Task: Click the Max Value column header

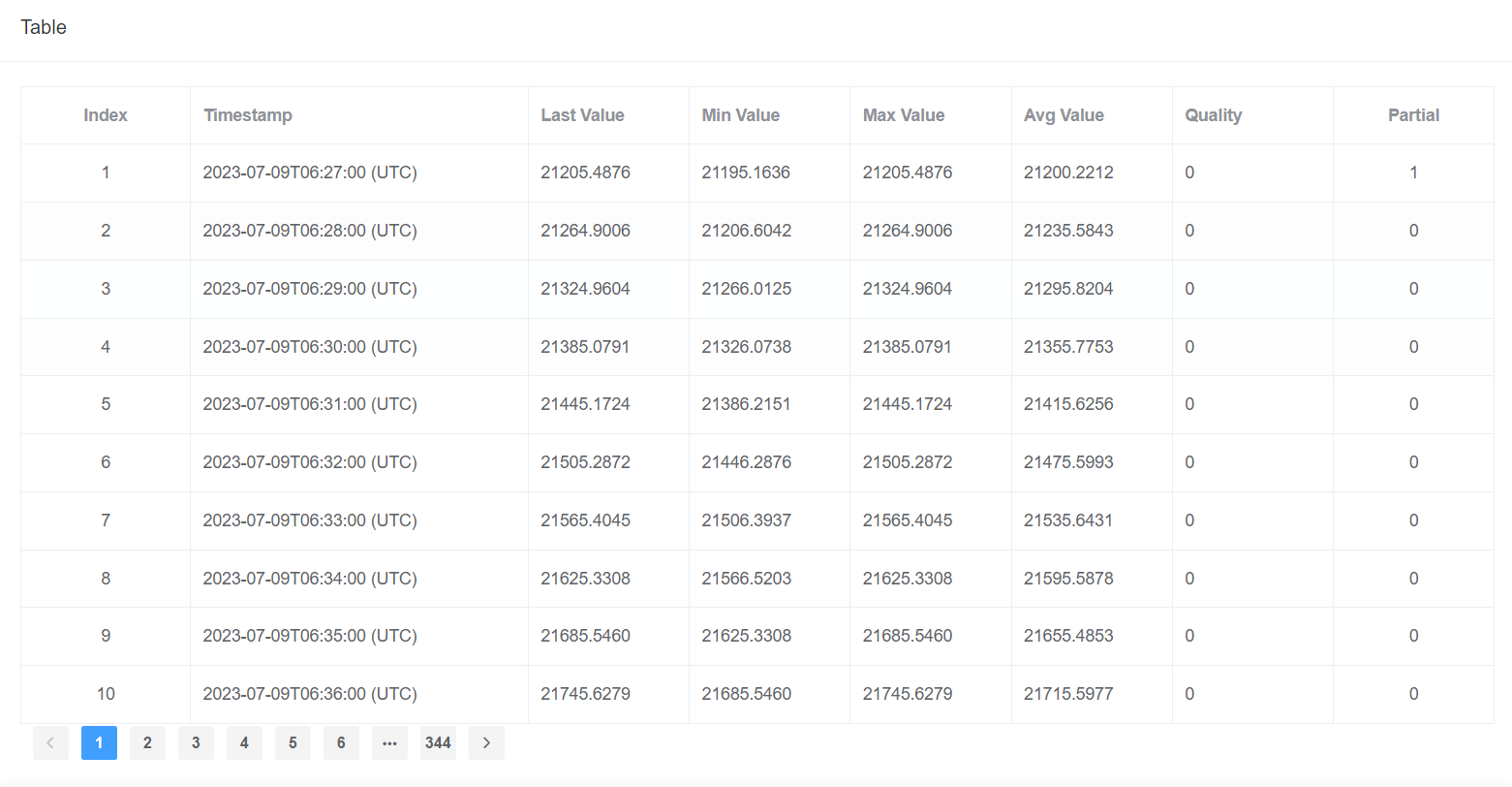Action: click(x=903, y=115)
